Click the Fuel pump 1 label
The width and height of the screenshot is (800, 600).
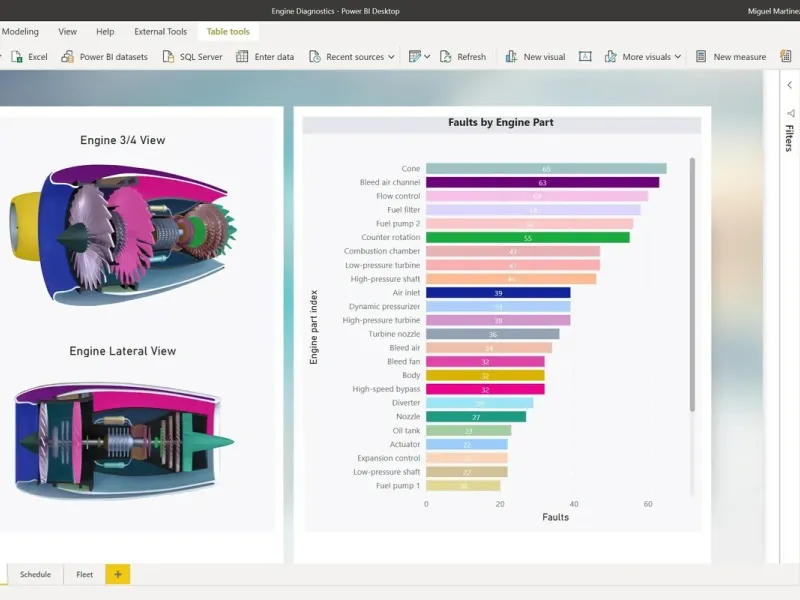click(398, 486)
